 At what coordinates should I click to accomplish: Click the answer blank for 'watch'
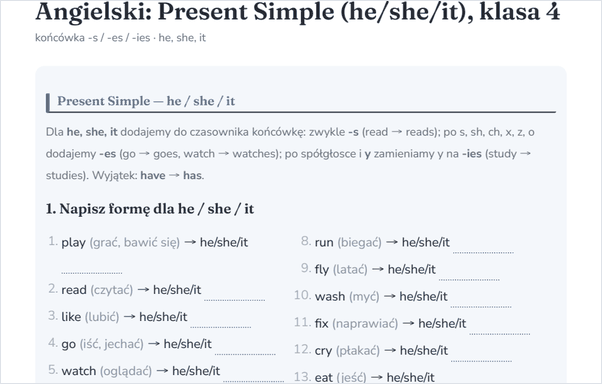pos(254,376)
